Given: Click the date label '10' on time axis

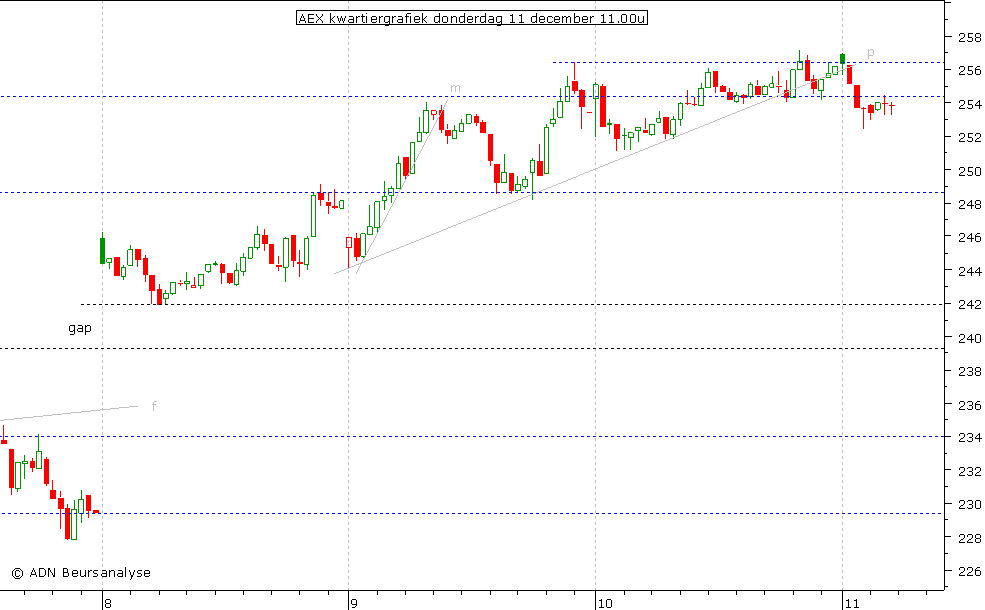Looking at the screenshot, I should (604, 604).
